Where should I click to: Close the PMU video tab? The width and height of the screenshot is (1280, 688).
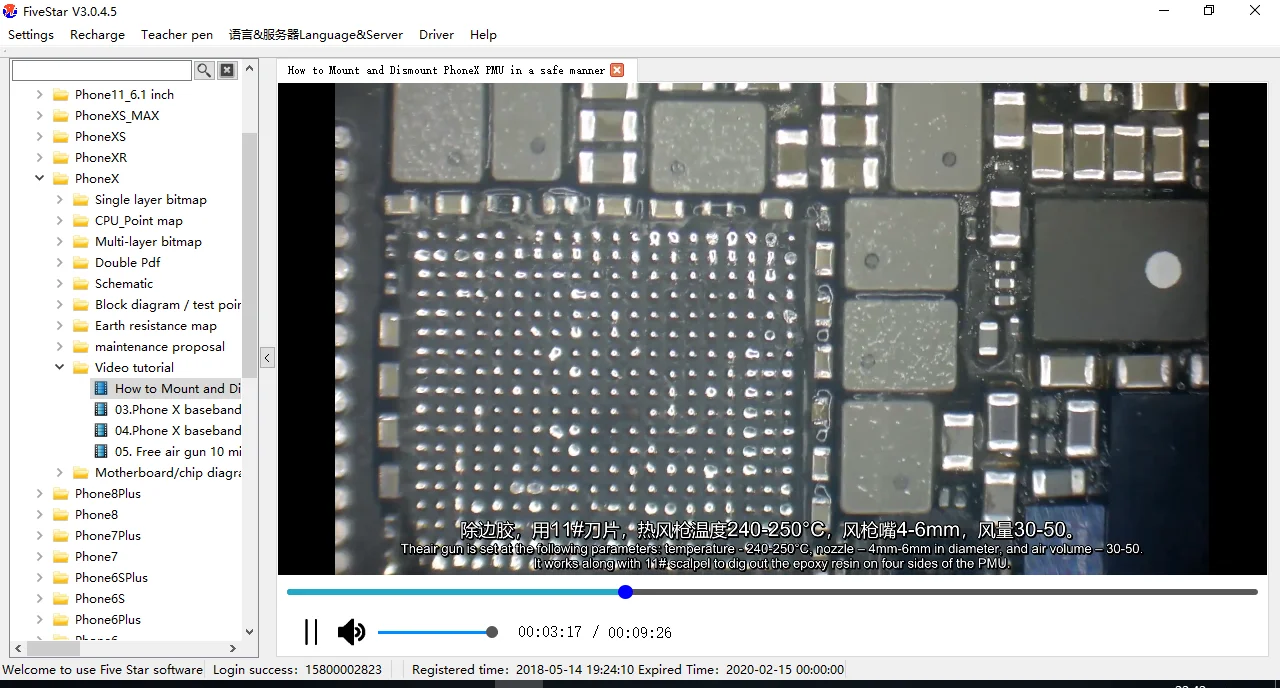[617, 70]
